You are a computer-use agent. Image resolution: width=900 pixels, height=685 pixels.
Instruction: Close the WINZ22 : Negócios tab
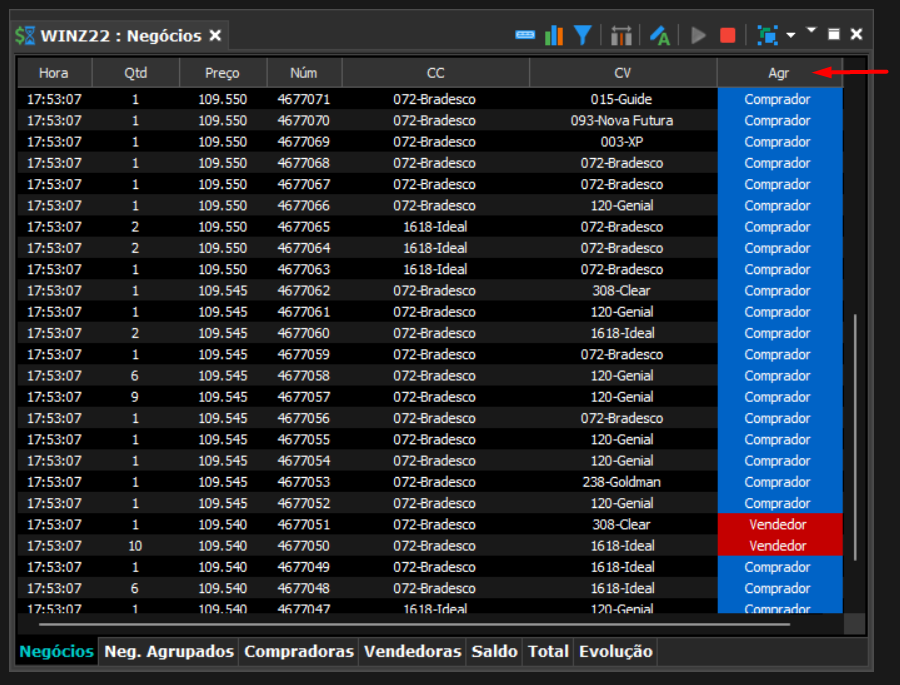pos(215,36)
